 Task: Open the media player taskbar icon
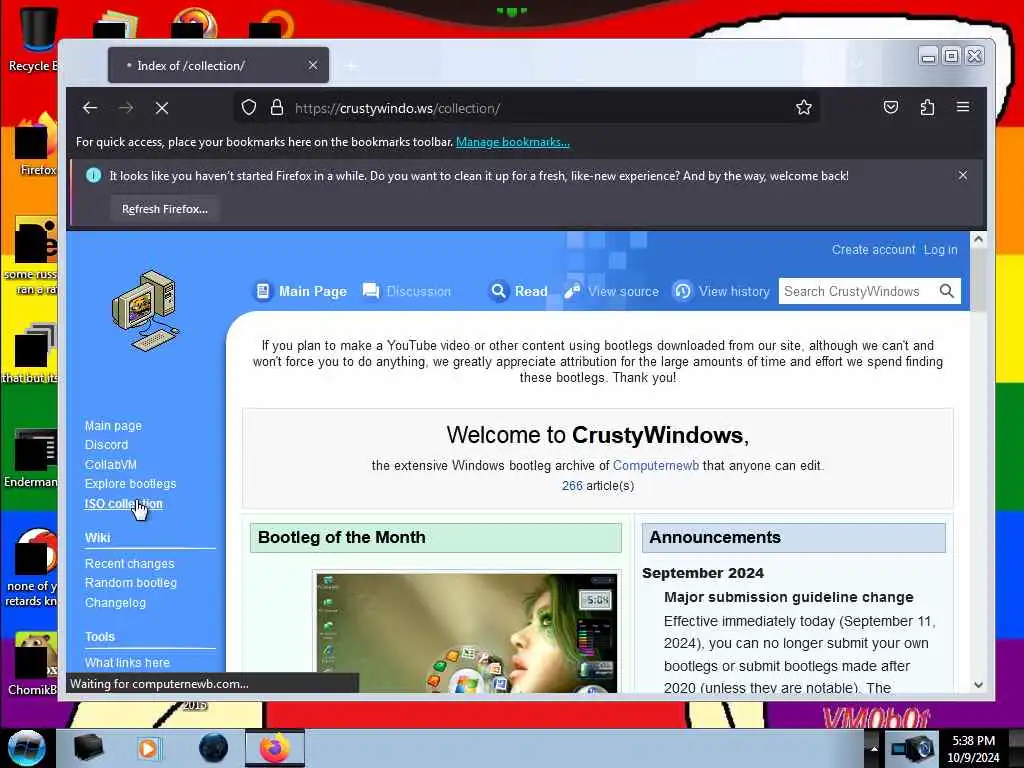pyautogui.click(x=148, y=748)
